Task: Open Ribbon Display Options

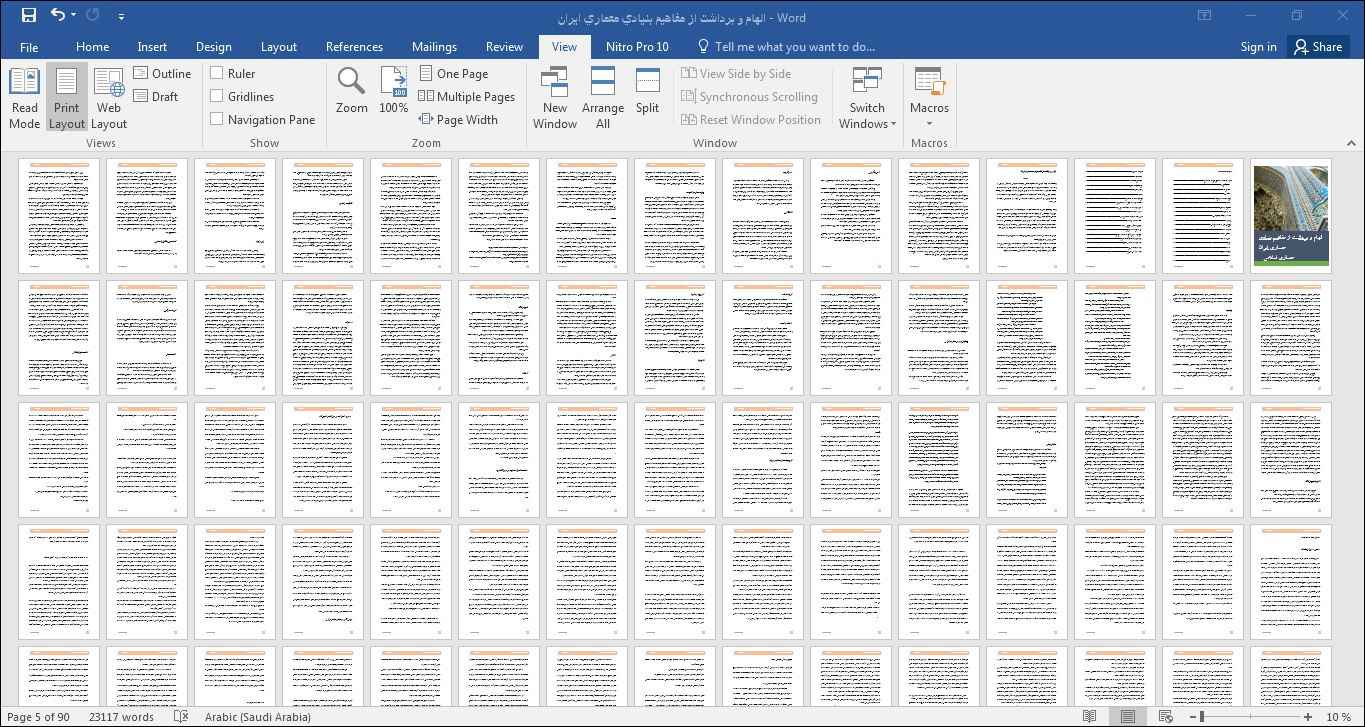Action: tap(1205, 15)
